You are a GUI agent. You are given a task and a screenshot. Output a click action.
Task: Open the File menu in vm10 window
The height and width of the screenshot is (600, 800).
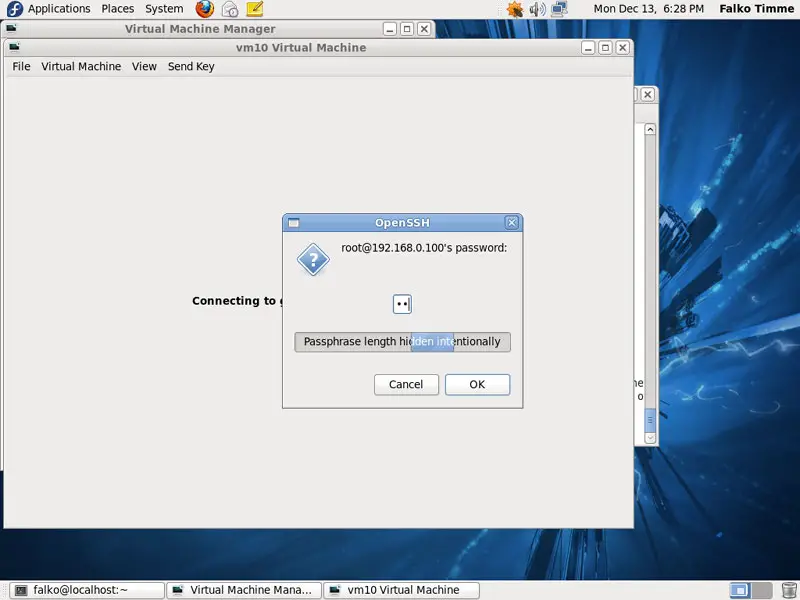21,66
